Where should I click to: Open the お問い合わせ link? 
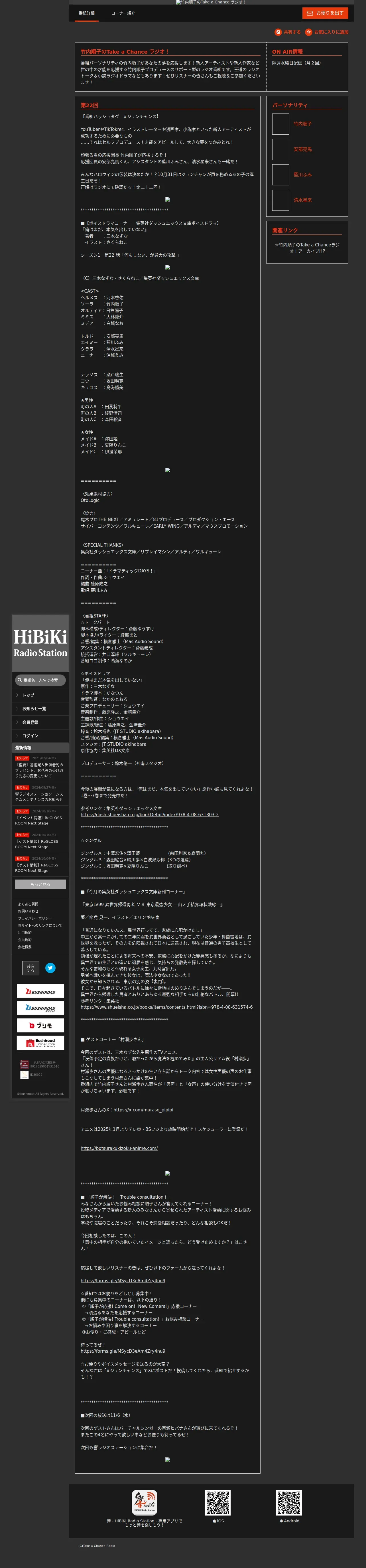(28, 911)
